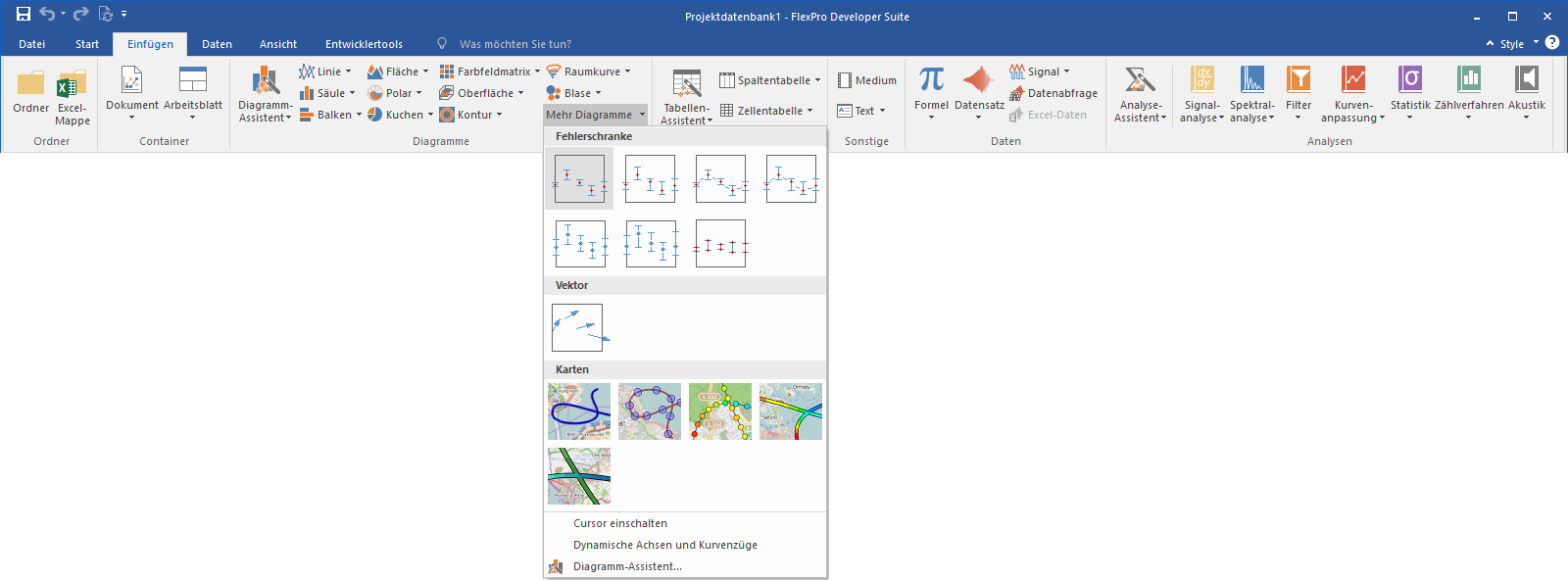Insert a Formel object
Screen dimensions: 1568x580
click(931, 93)
